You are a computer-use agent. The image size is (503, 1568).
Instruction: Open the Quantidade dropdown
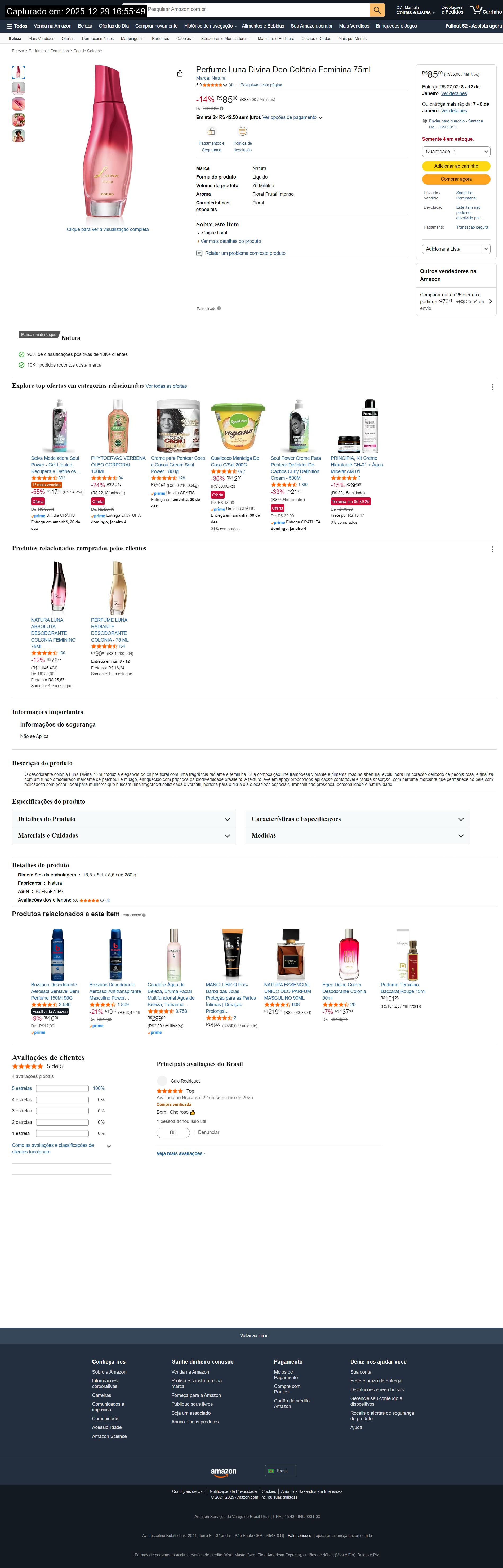click(x=456, y=152)
